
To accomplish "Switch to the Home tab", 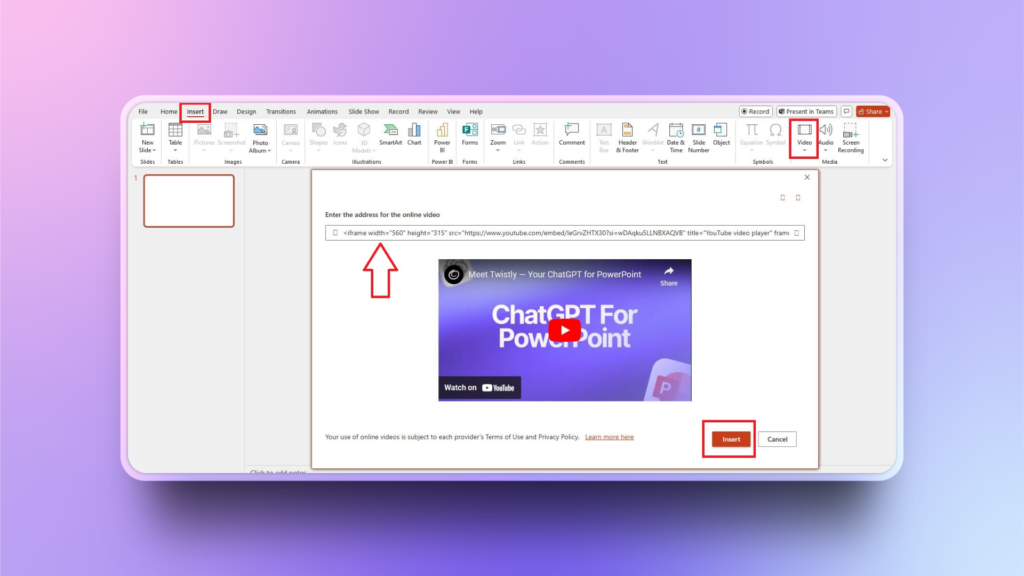I will pyautogui.click(x=168, y=112).
